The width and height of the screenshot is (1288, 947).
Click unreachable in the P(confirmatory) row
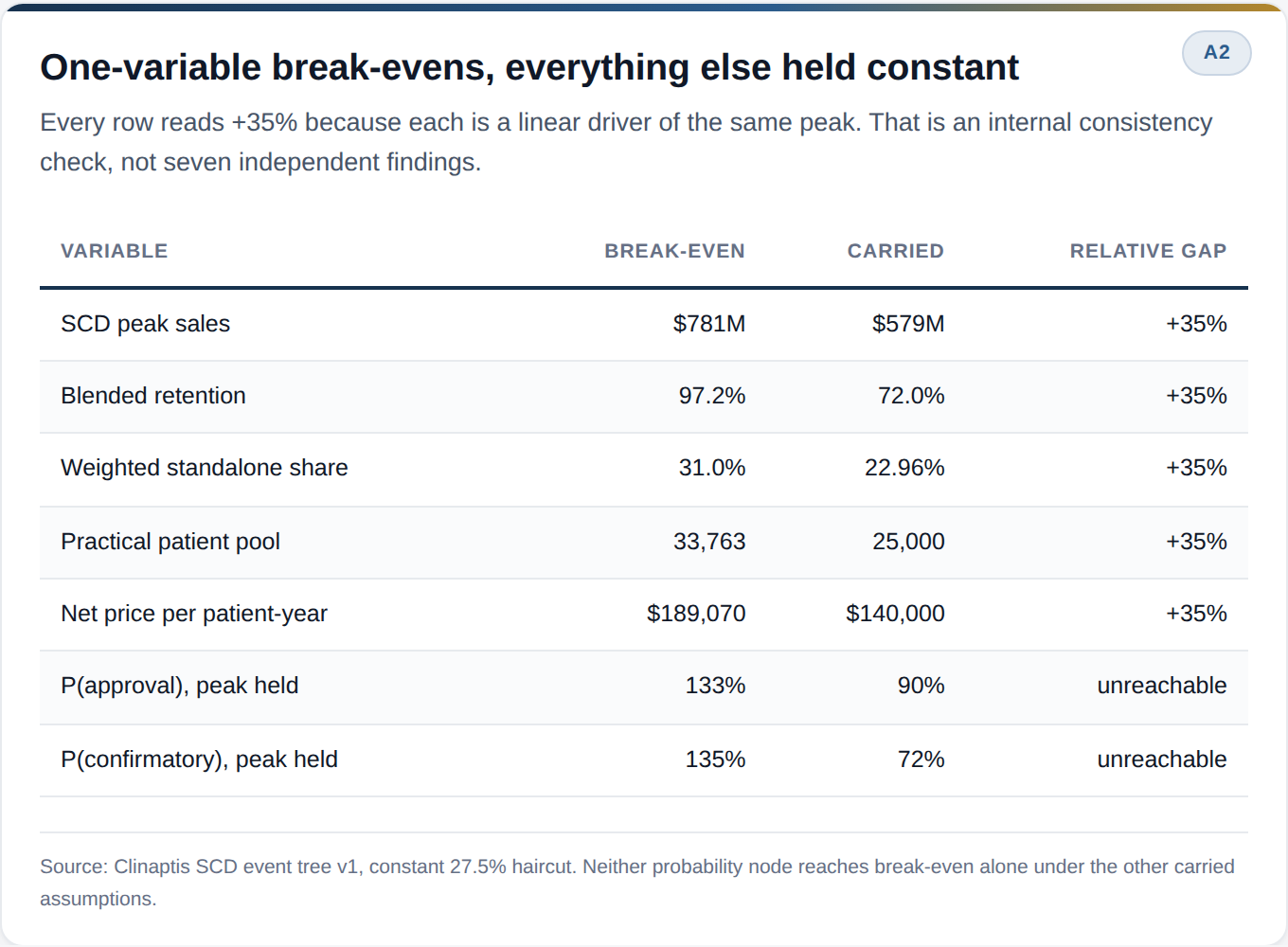click(x=1161, y=759)
